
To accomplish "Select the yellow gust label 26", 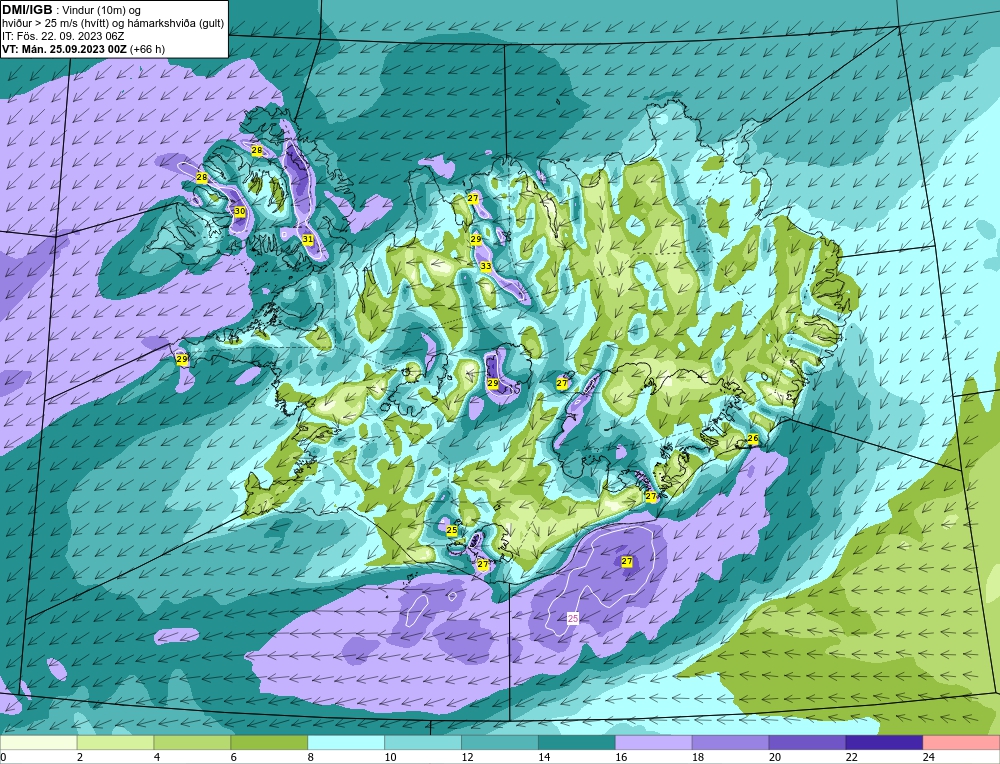I will (753, 439).
